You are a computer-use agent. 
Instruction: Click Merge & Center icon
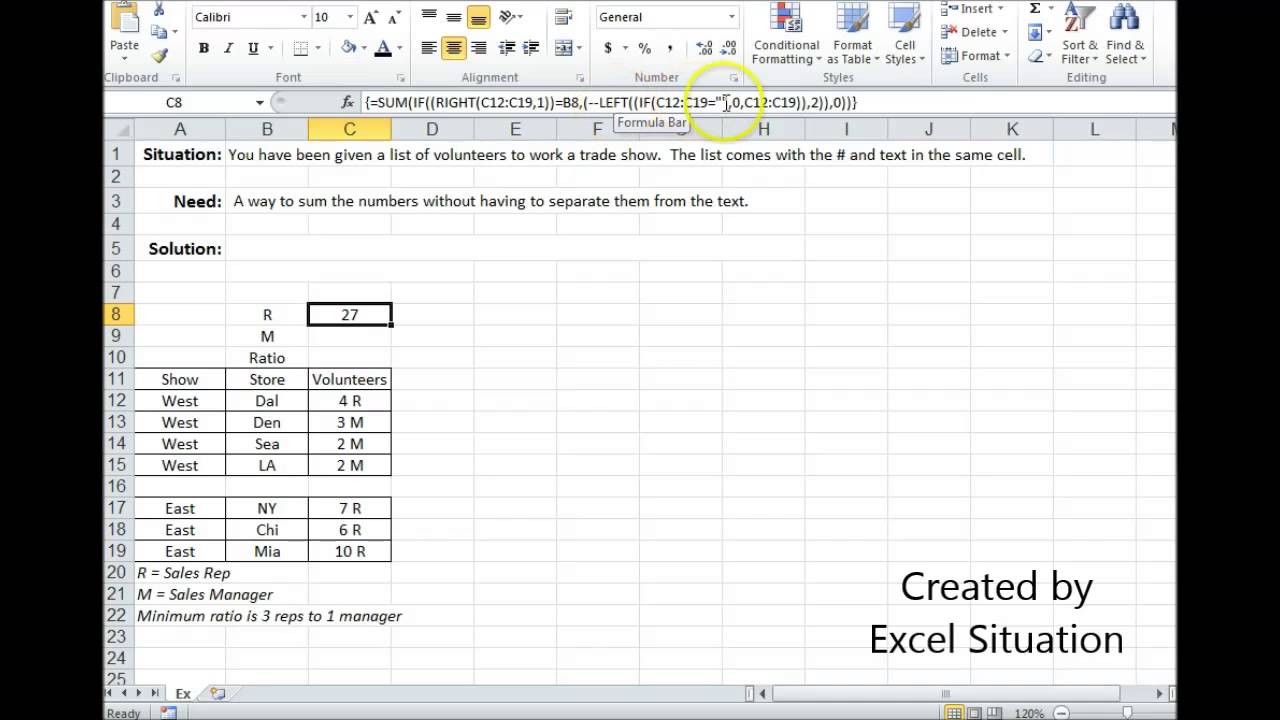click(564, 48)
